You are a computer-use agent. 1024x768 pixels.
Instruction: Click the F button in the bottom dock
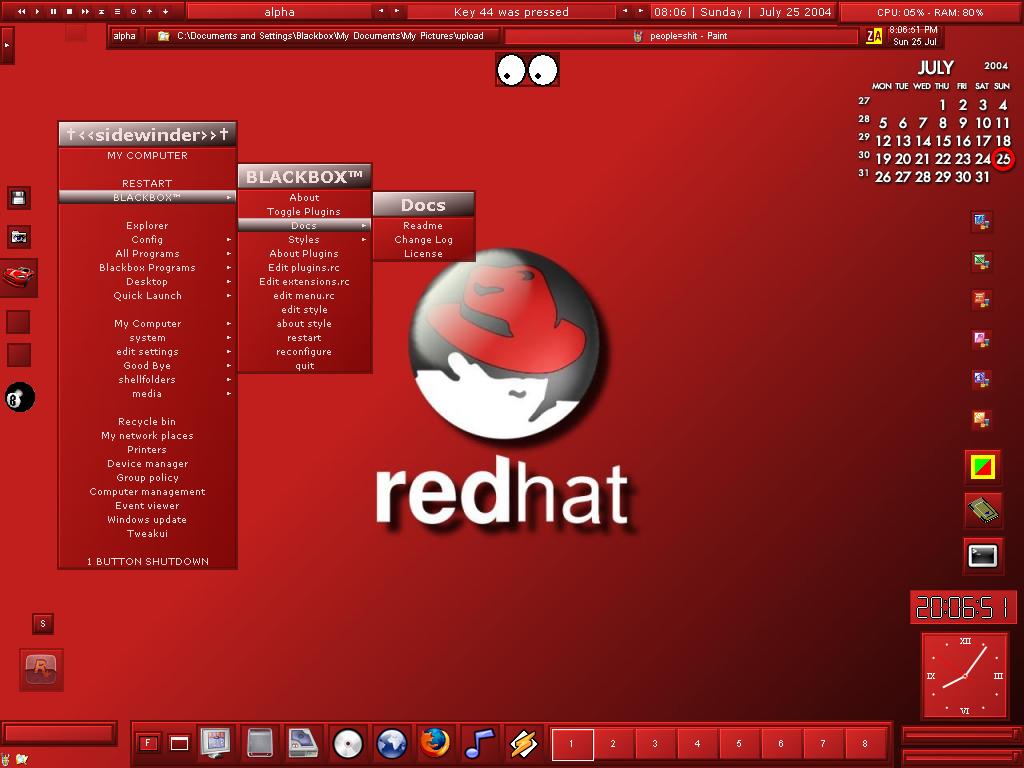[x=148, y=743]
